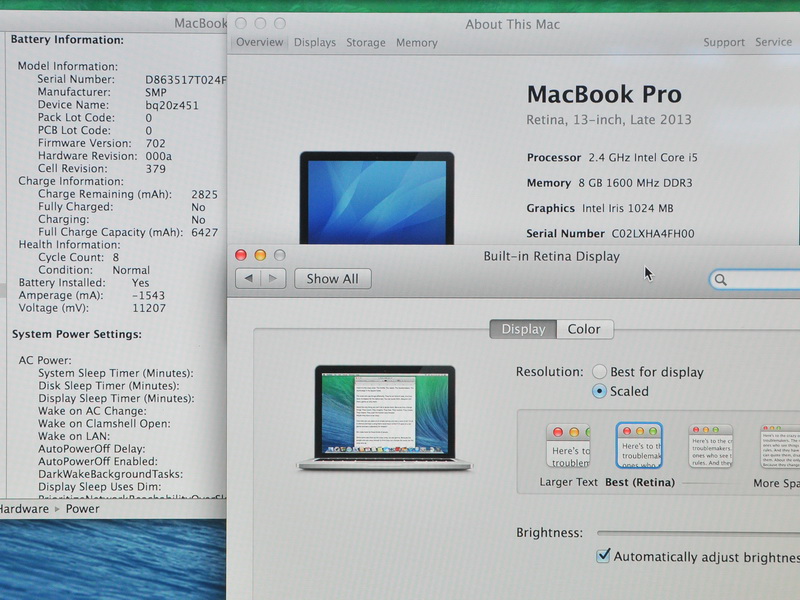This screenshot has height=600, width=800.
Task: Close the Built-in Retina Display window
Action: 241,255
